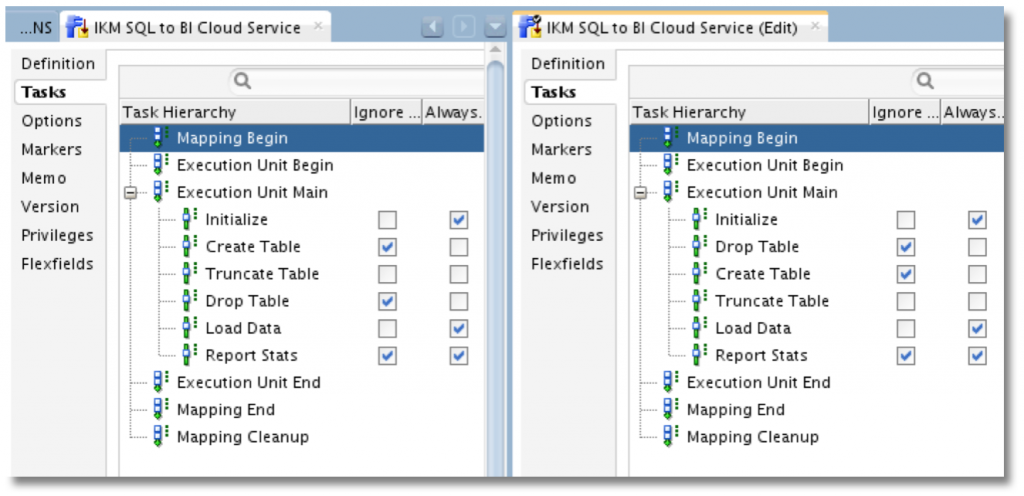Focus the Edit panel task search field
1024x496 pixels.
coord(958,81)
